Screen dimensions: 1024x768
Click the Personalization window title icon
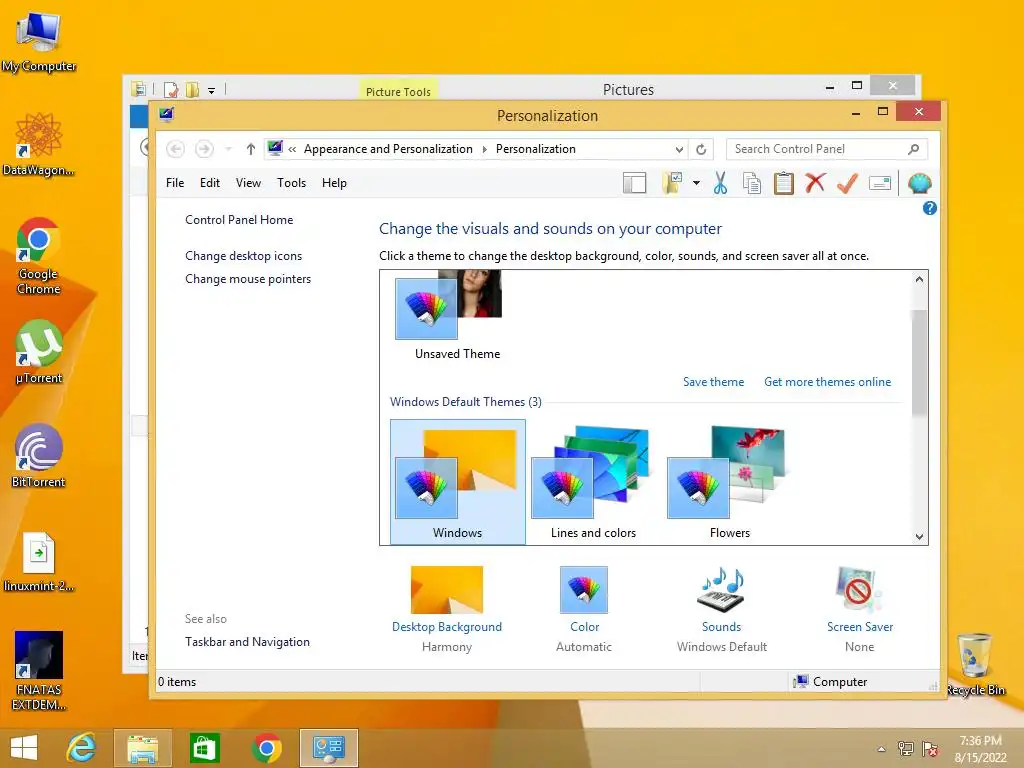coord(167,115)
